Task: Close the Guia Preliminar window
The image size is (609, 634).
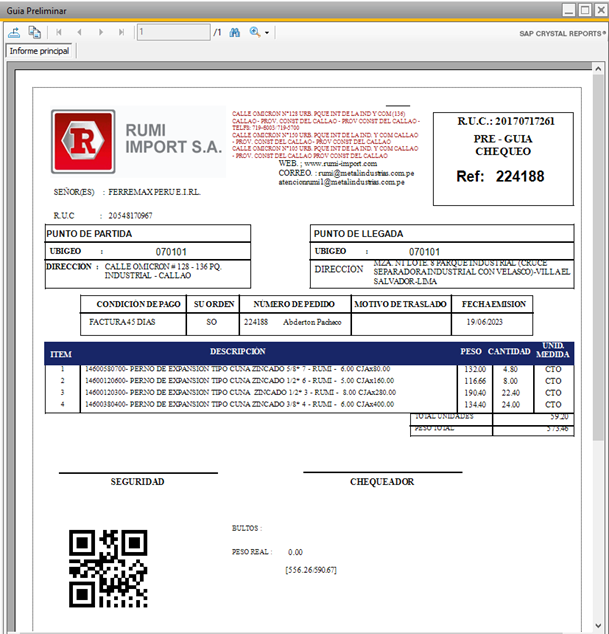Action: (601, 10)
